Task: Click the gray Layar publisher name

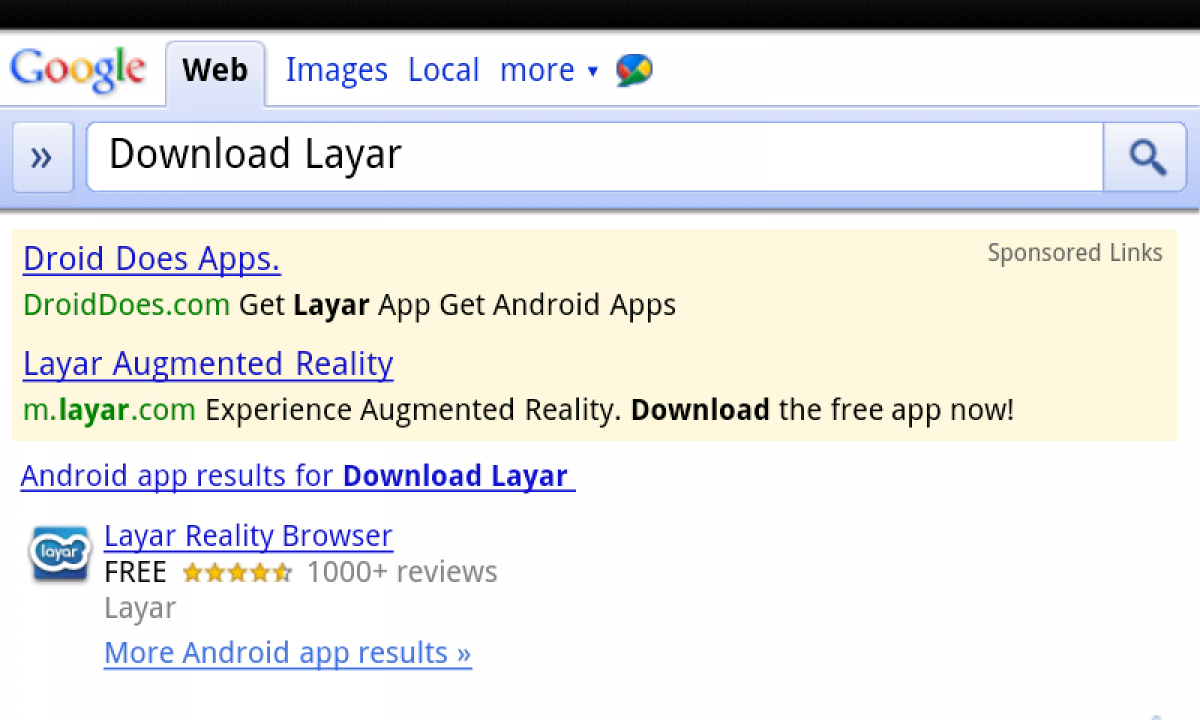Action: click(140, 608)
